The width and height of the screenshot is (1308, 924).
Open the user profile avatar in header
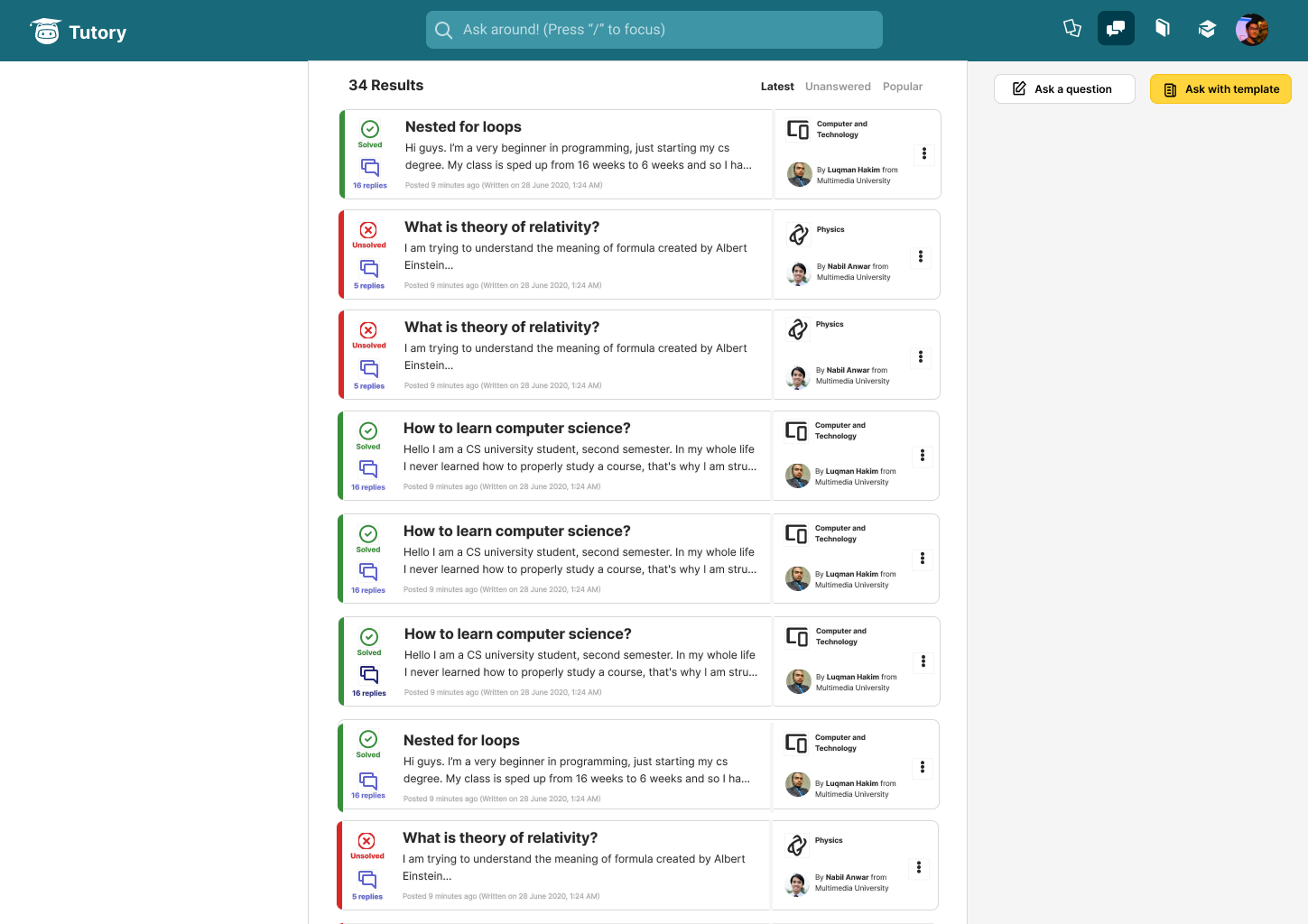coord(1252,30)
